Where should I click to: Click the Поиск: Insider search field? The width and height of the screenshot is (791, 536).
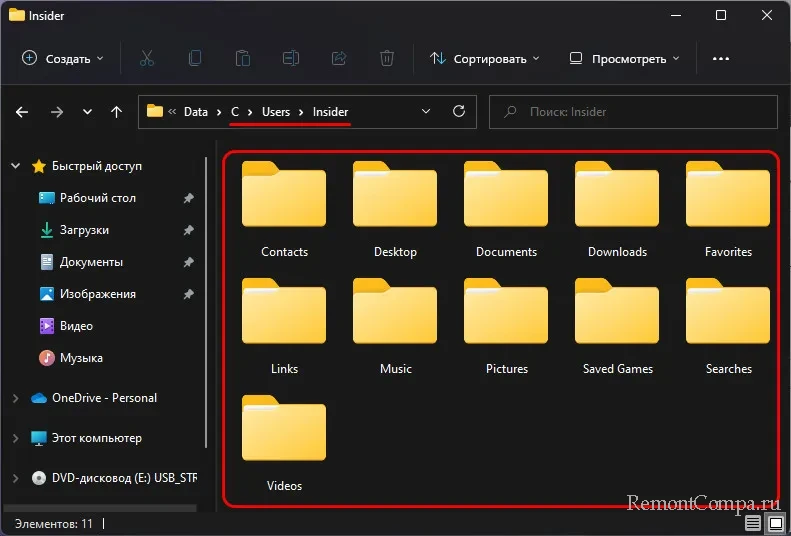[635, 112]
